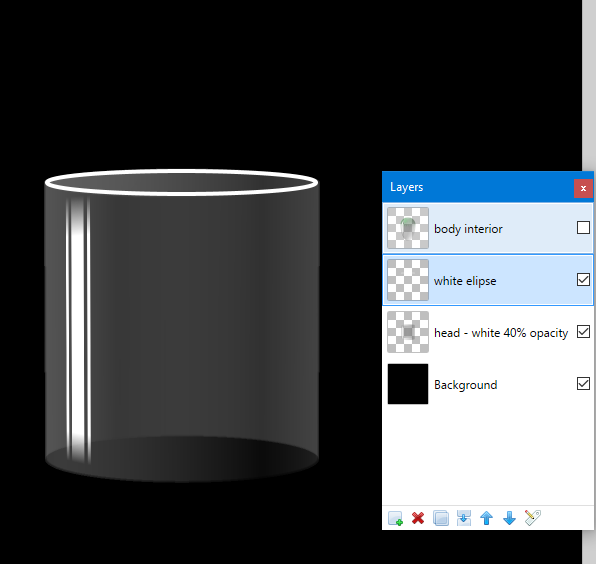Close the Layers panel
The height and width of the screenshot is (564, 596).
click(x=583, y=189)
